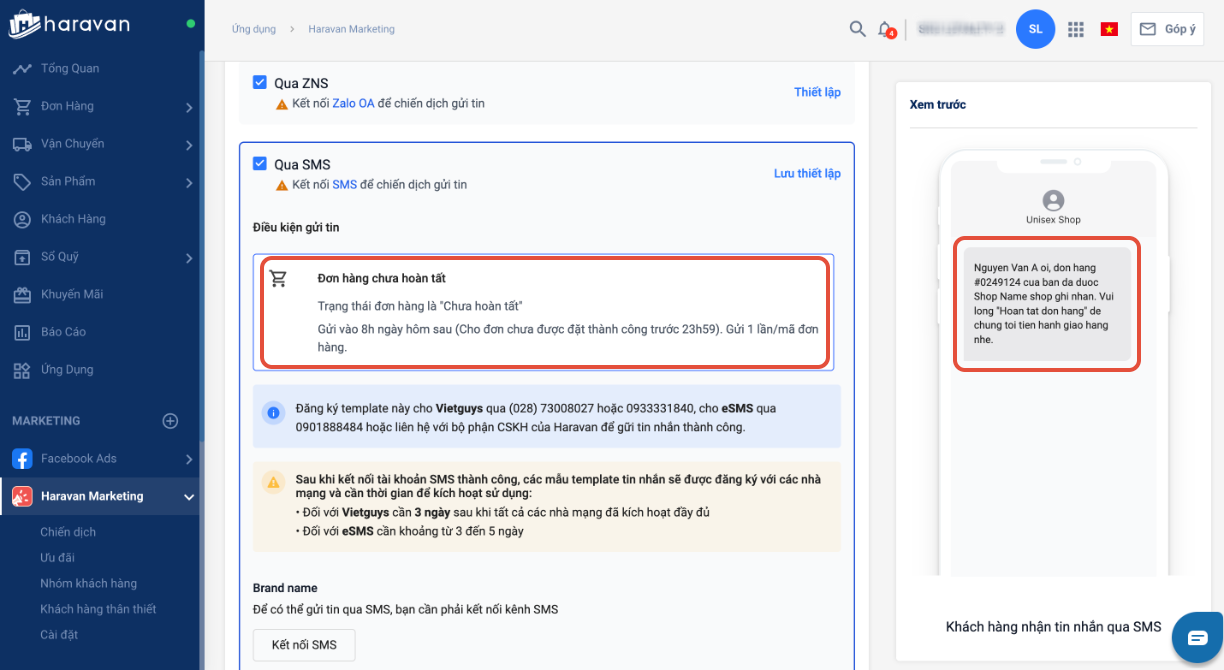Click the Báo Cáo chart icon
Viewport: 1224px width, 670px height.
(x=22, y=332)
